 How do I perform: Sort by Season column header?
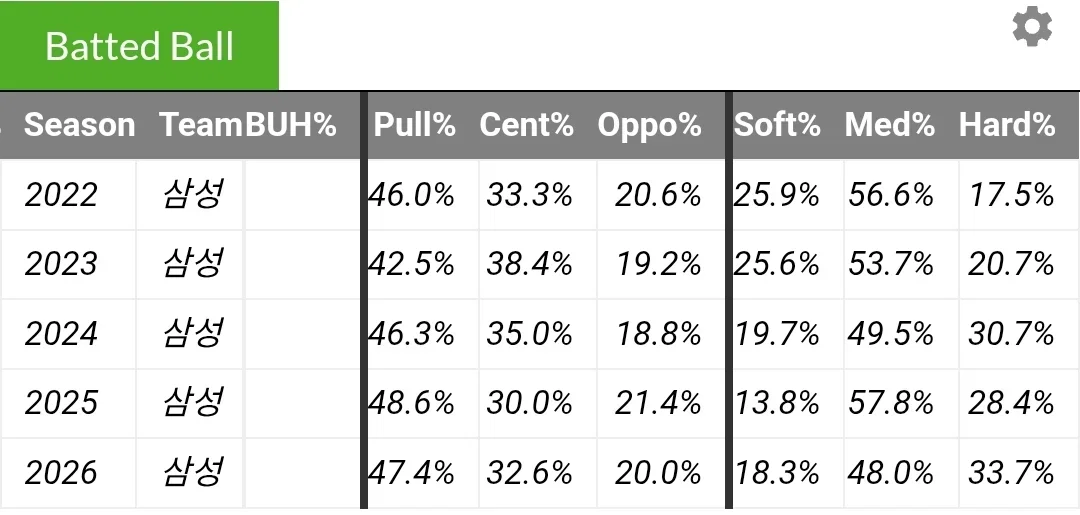[x=79, y=125]
